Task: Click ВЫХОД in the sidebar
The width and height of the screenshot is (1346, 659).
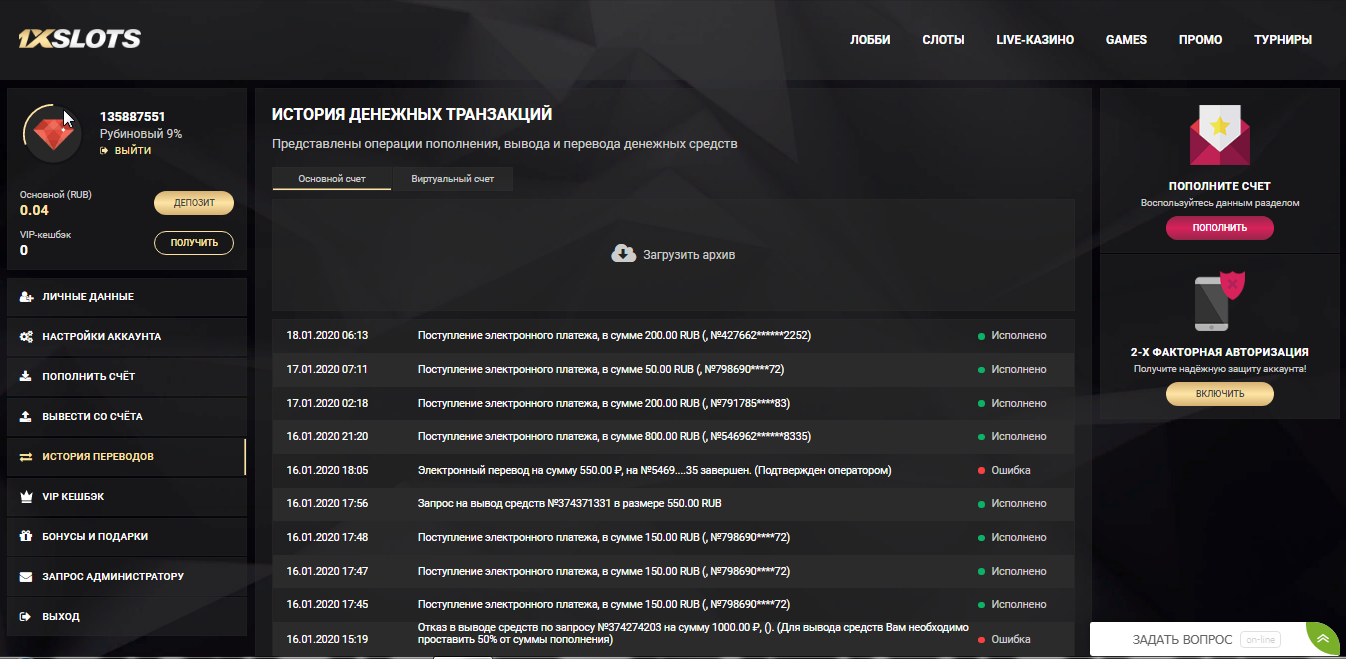Action: click(x=126, y=617)
